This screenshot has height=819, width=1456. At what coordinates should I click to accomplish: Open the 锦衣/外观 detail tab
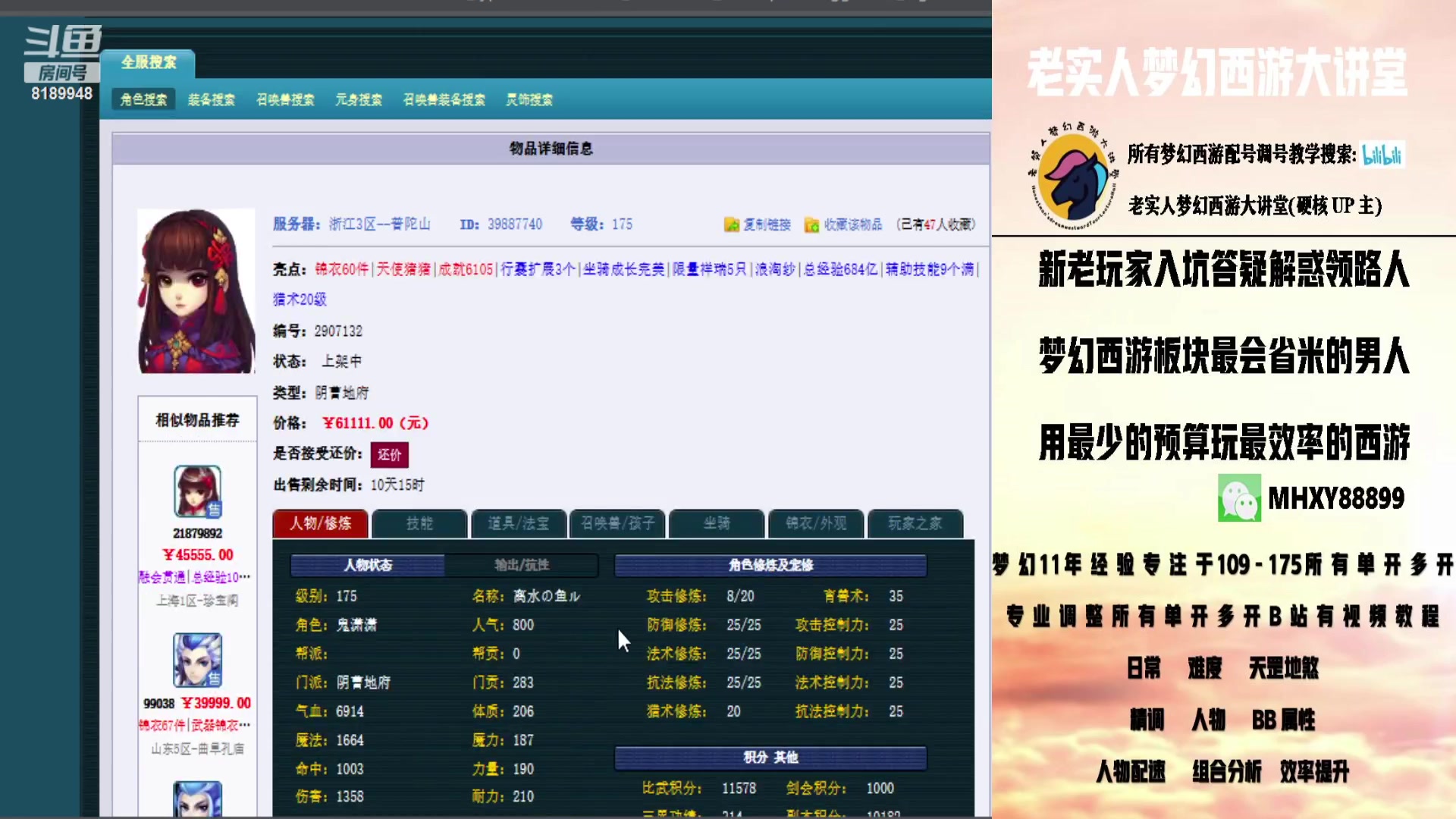coord(816,523)
